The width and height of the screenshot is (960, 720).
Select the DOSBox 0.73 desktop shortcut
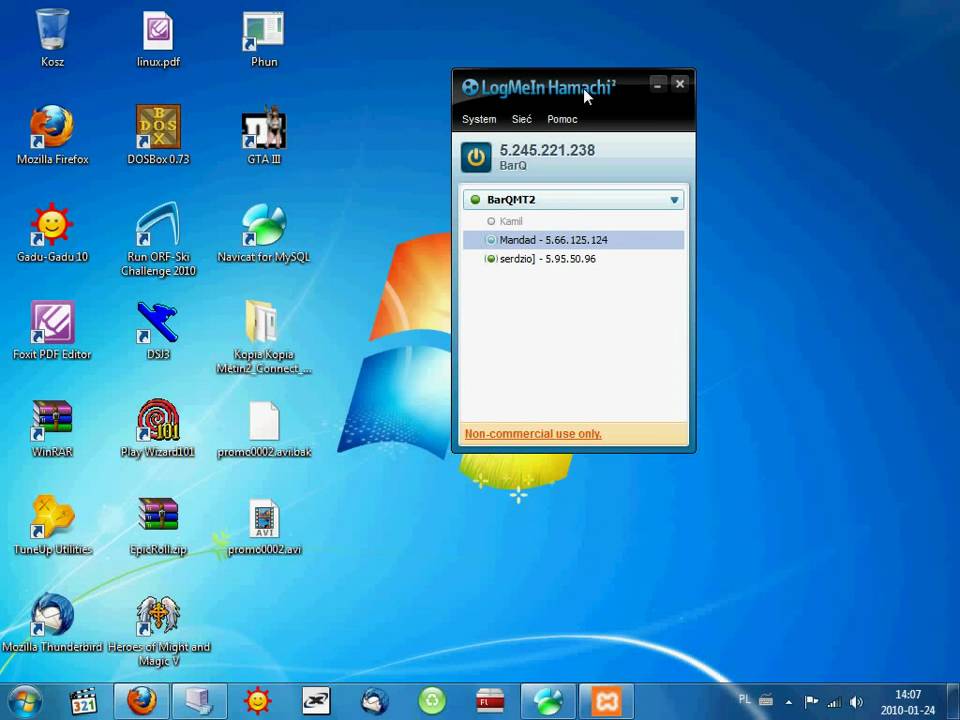click(x=158, y=135)
